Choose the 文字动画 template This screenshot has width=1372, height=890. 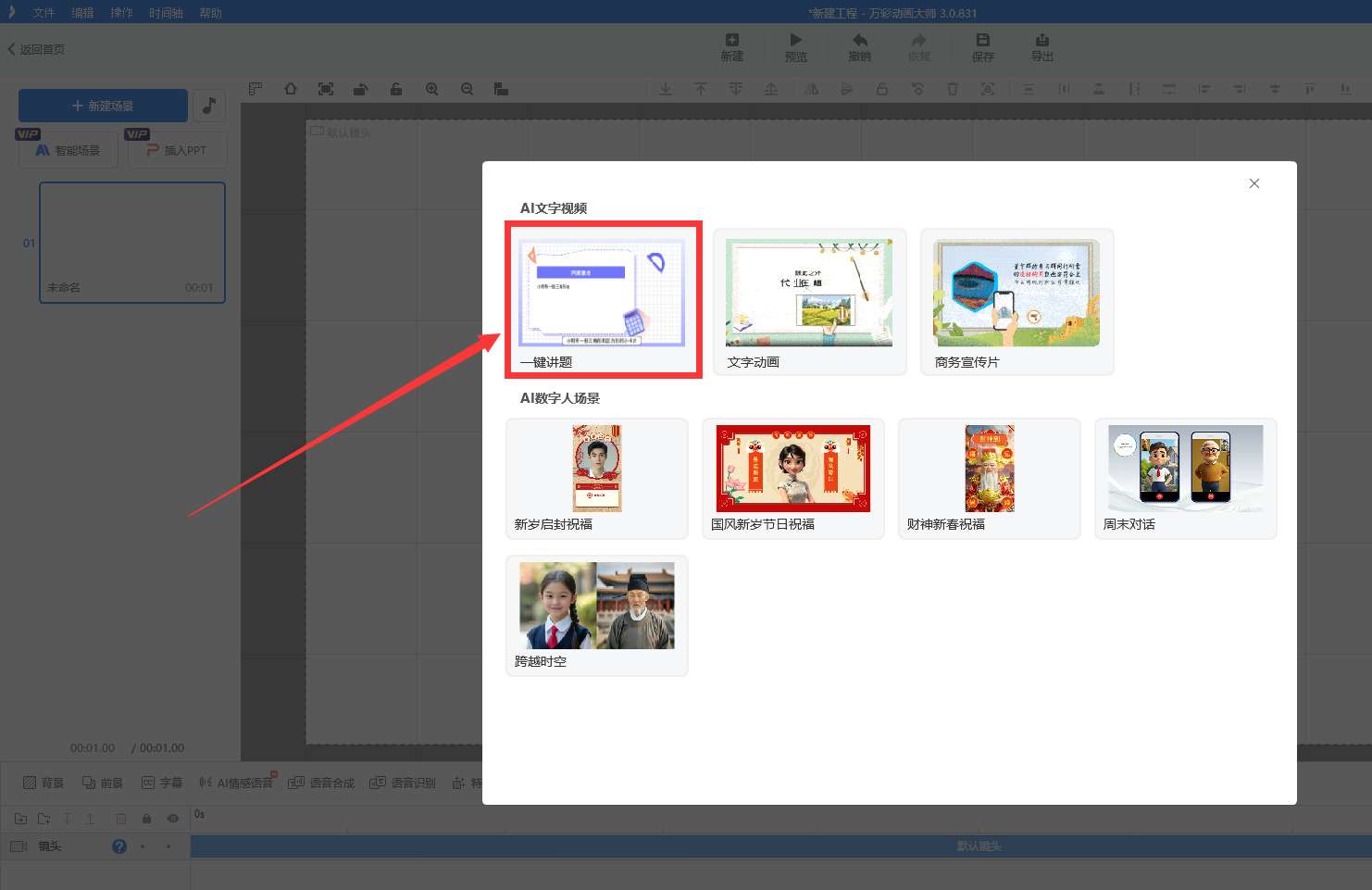(809, 294)
